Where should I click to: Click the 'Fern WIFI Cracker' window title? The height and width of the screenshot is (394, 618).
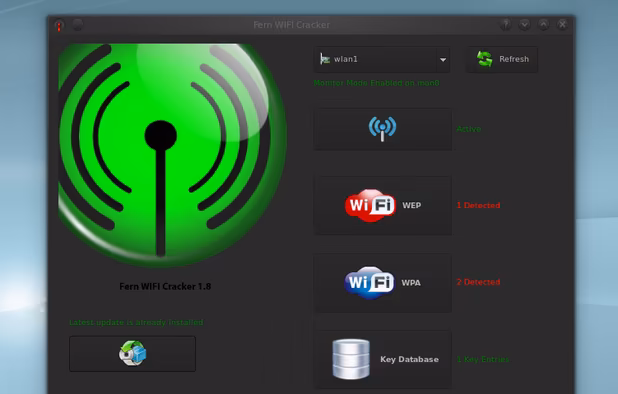coord(292,25)
